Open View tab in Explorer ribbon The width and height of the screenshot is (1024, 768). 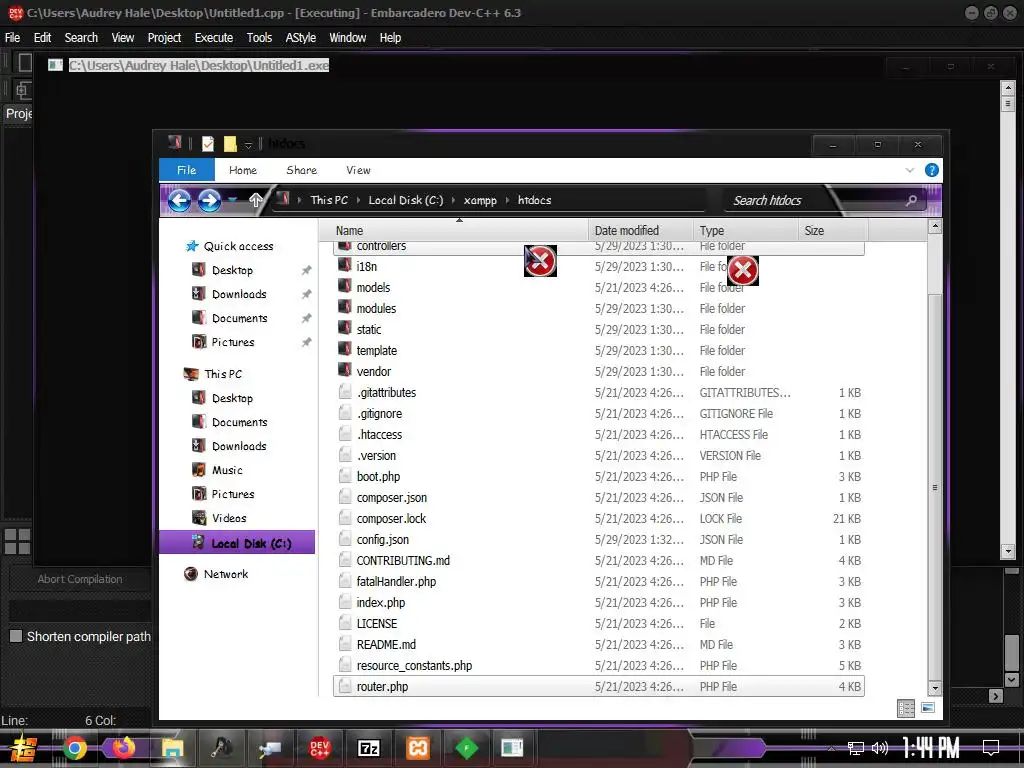[x=358, y=170]
